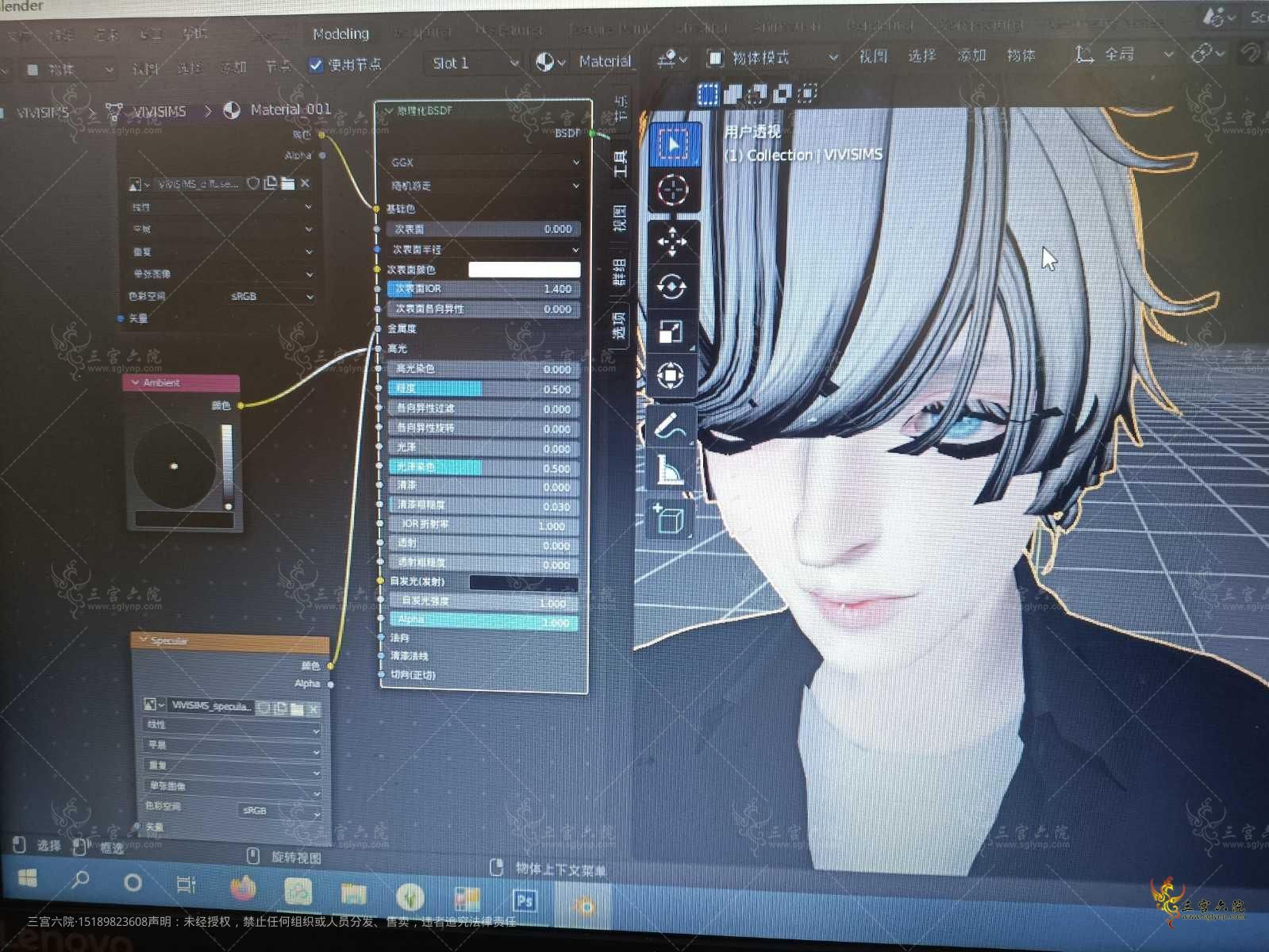Screen dimensions: 1269x952
Task: Set selection mode to extend (second icon)
Action: point(732,94)
